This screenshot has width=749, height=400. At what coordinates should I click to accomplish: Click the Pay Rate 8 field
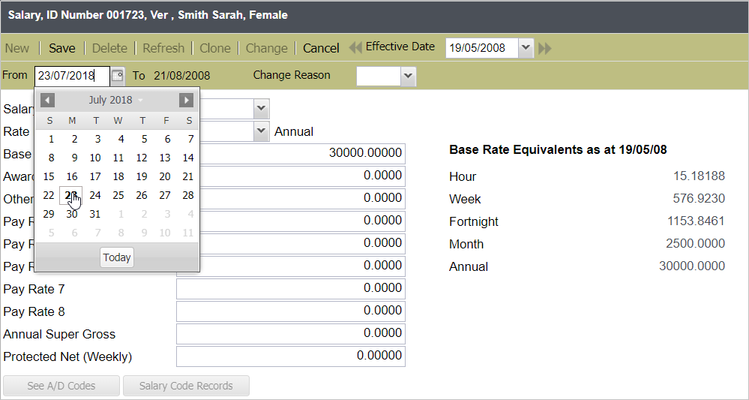pyautogui.click(x=291, y=311)
